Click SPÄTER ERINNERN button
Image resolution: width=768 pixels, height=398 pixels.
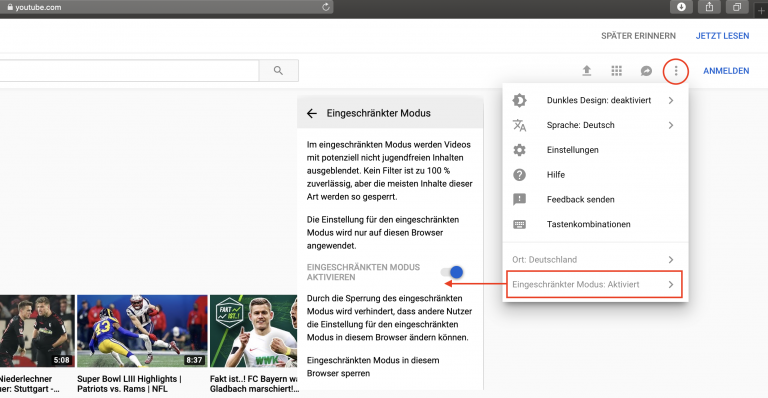coord(638,36)
